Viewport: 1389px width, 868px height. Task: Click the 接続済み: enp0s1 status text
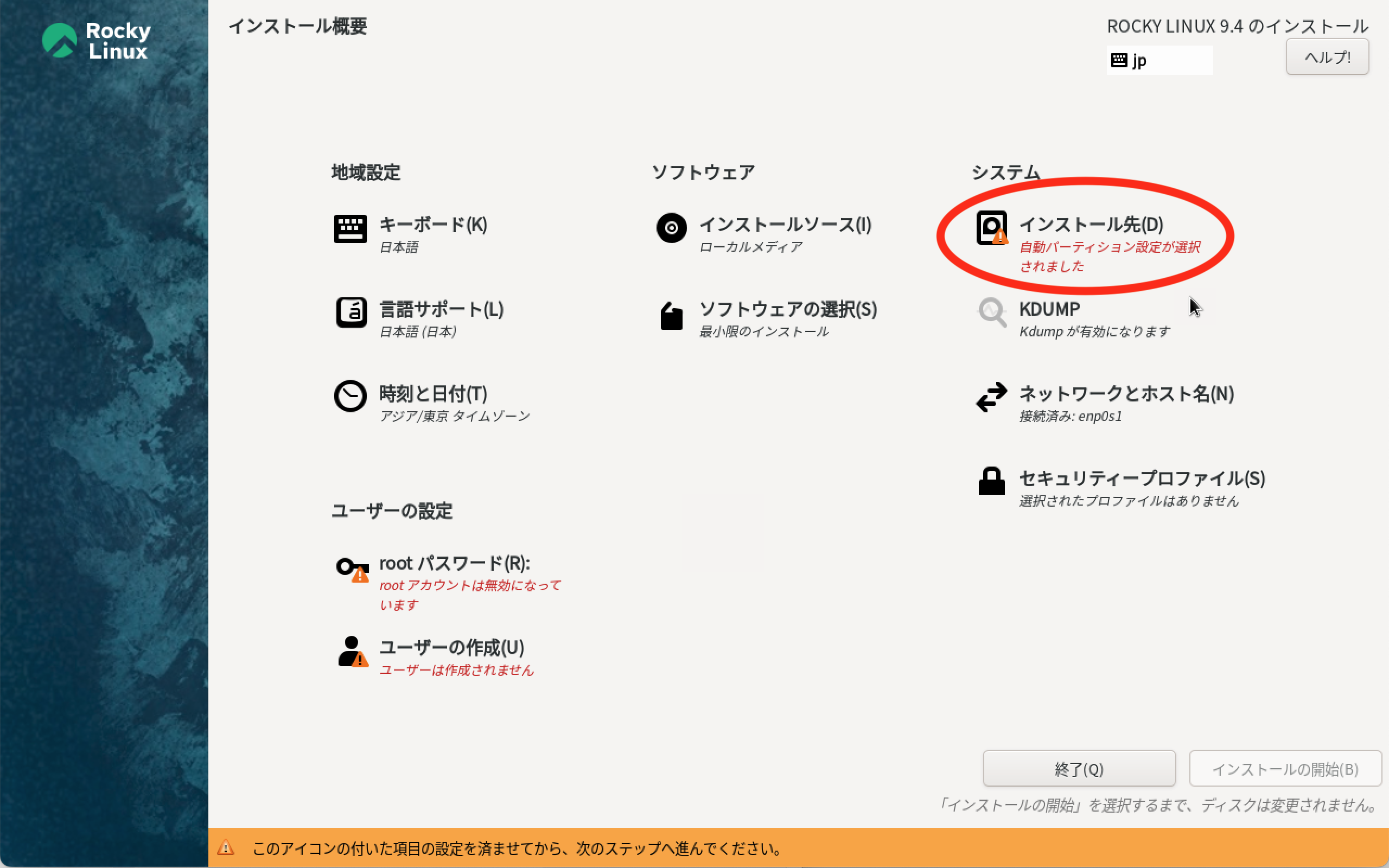click(1071, 416)
